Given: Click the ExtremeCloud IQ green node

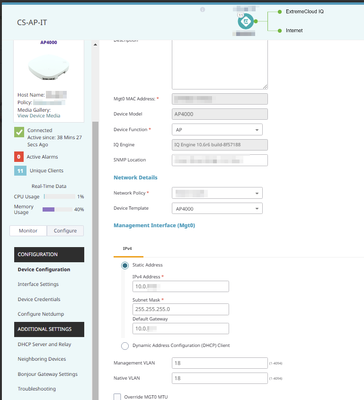Looking at the screenshot, I should click(x=280, y=12).
